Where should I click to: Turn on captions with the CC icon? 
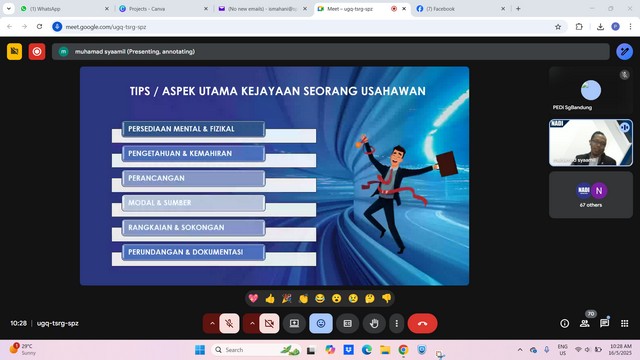pyautogui.click(x=347, y=323)
